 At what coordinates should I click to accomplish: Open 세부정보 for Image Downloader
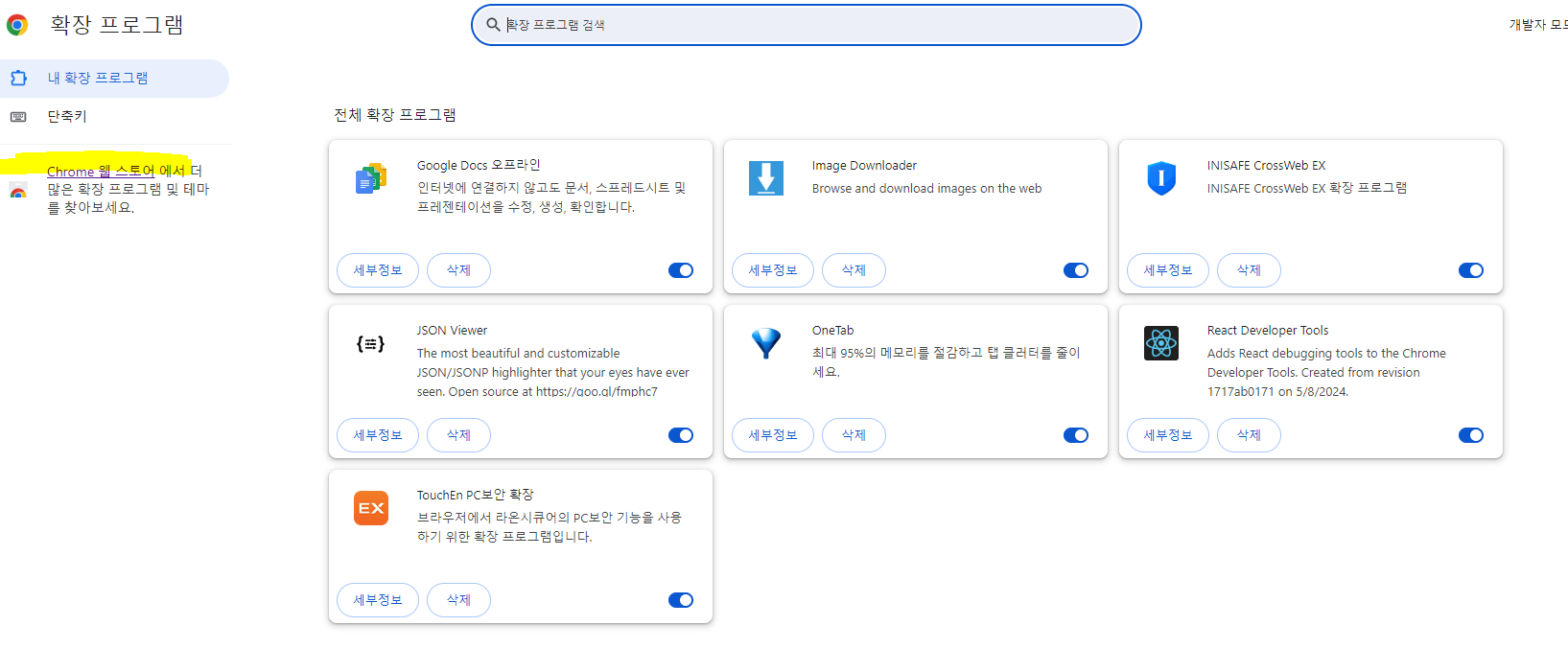point(773,270)
